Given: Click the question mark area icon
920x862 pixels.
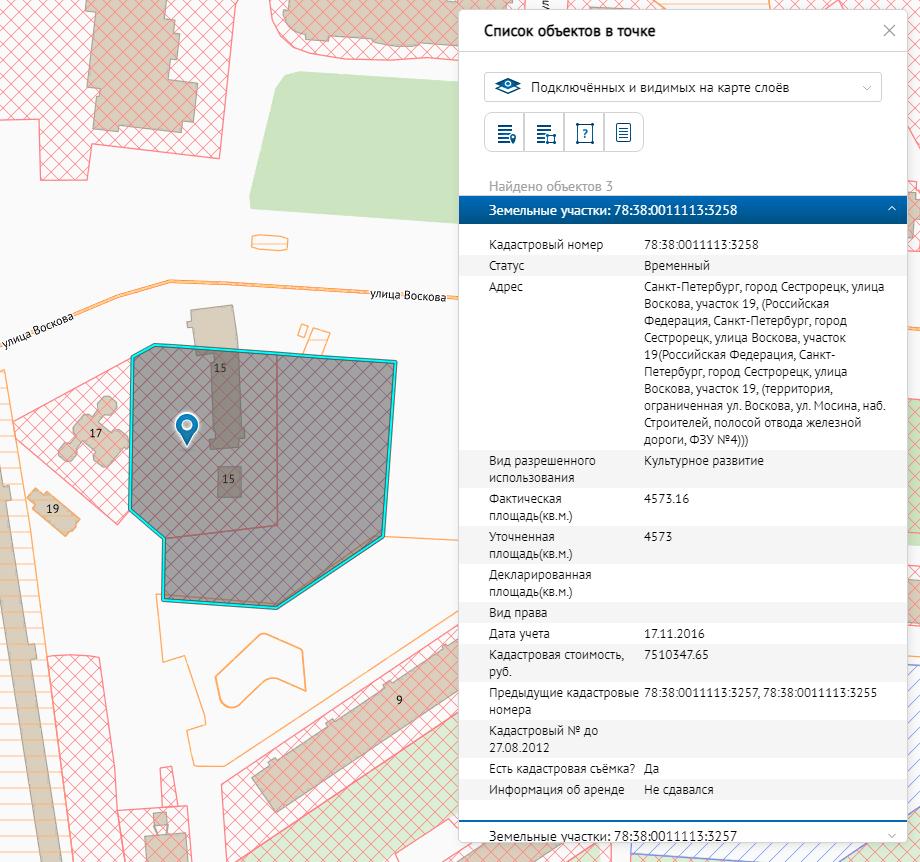Looking at the screenshot, I should 584,133.
